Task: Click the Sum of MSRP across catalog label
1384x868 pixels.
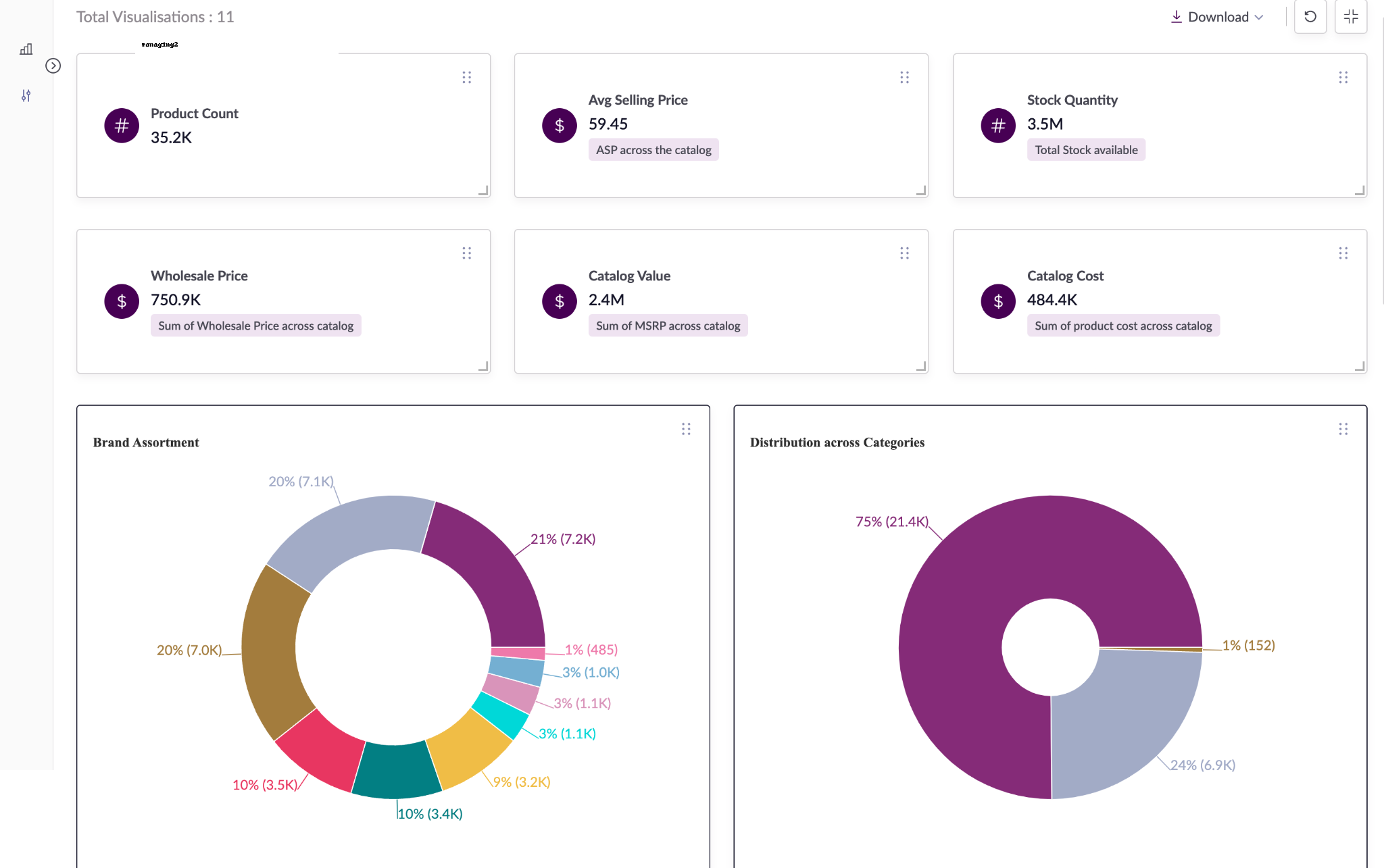Action: coord(668,326)
